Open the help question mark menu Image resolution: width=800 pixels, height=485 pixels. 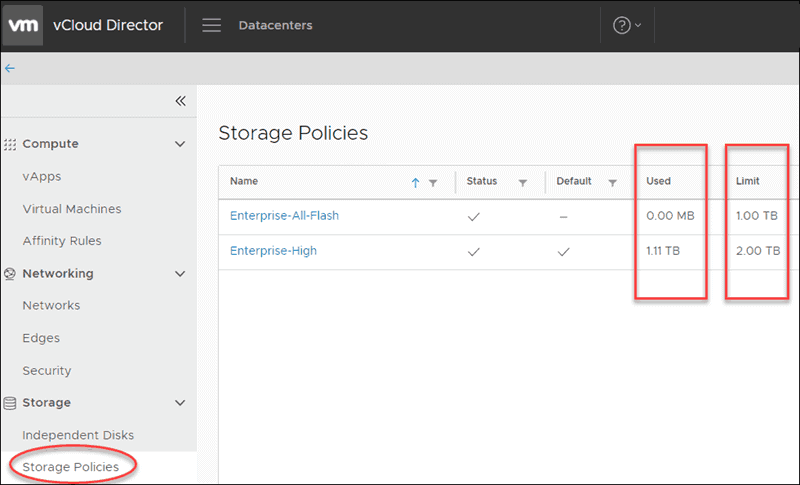[x=627, y=25]
